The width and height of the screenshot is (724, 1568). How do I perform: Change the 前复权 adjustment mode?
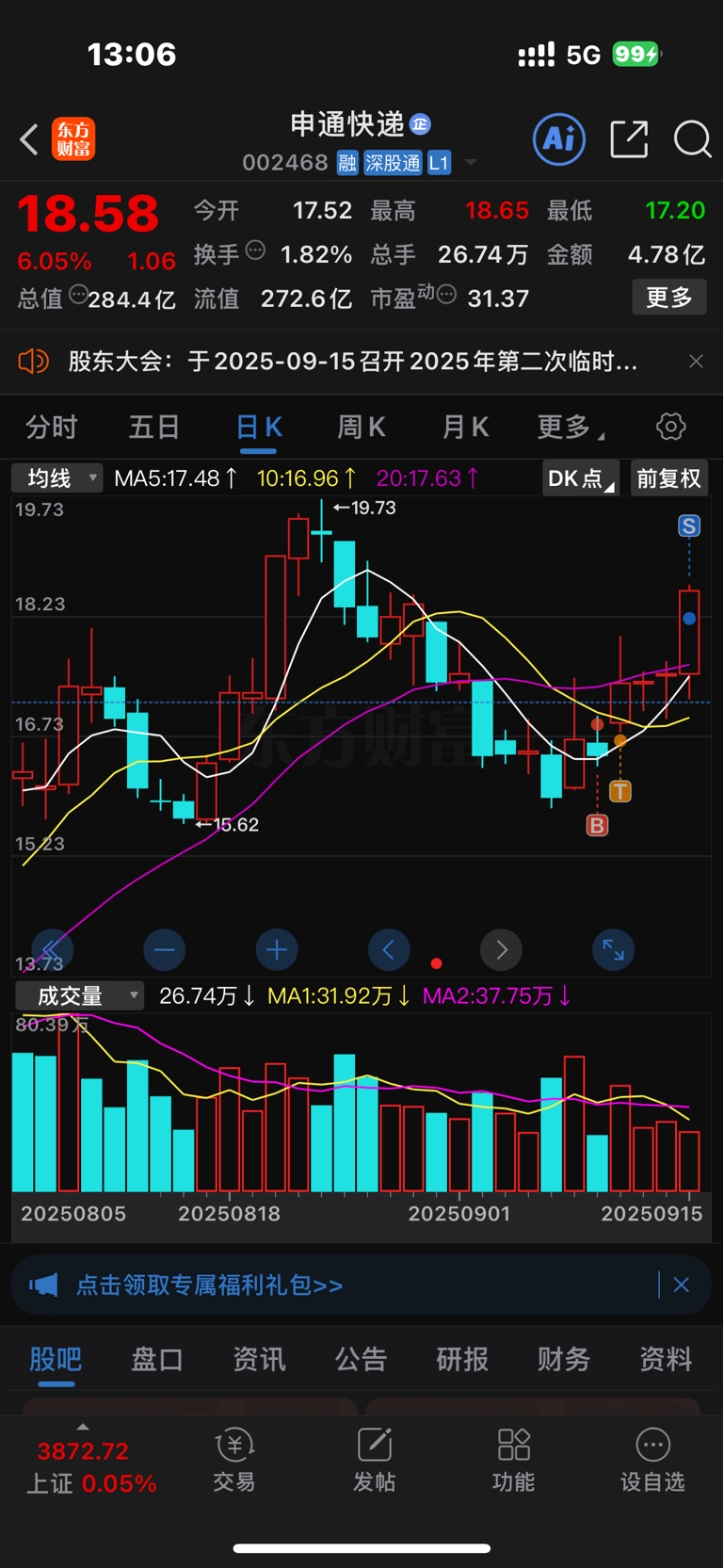tap(668, 478)
